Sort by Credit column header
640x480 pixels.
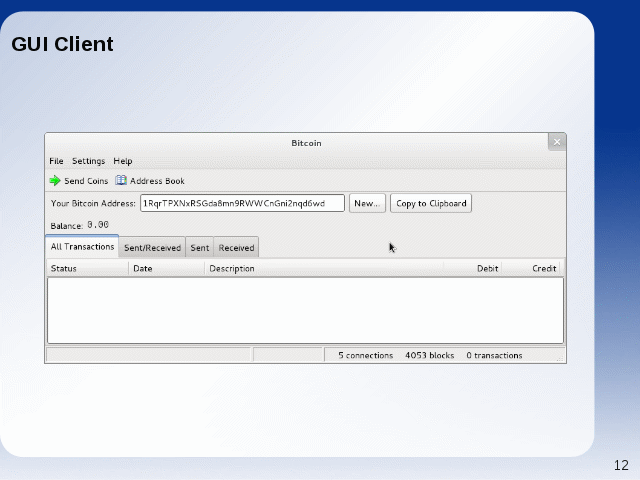coord(531,269)
